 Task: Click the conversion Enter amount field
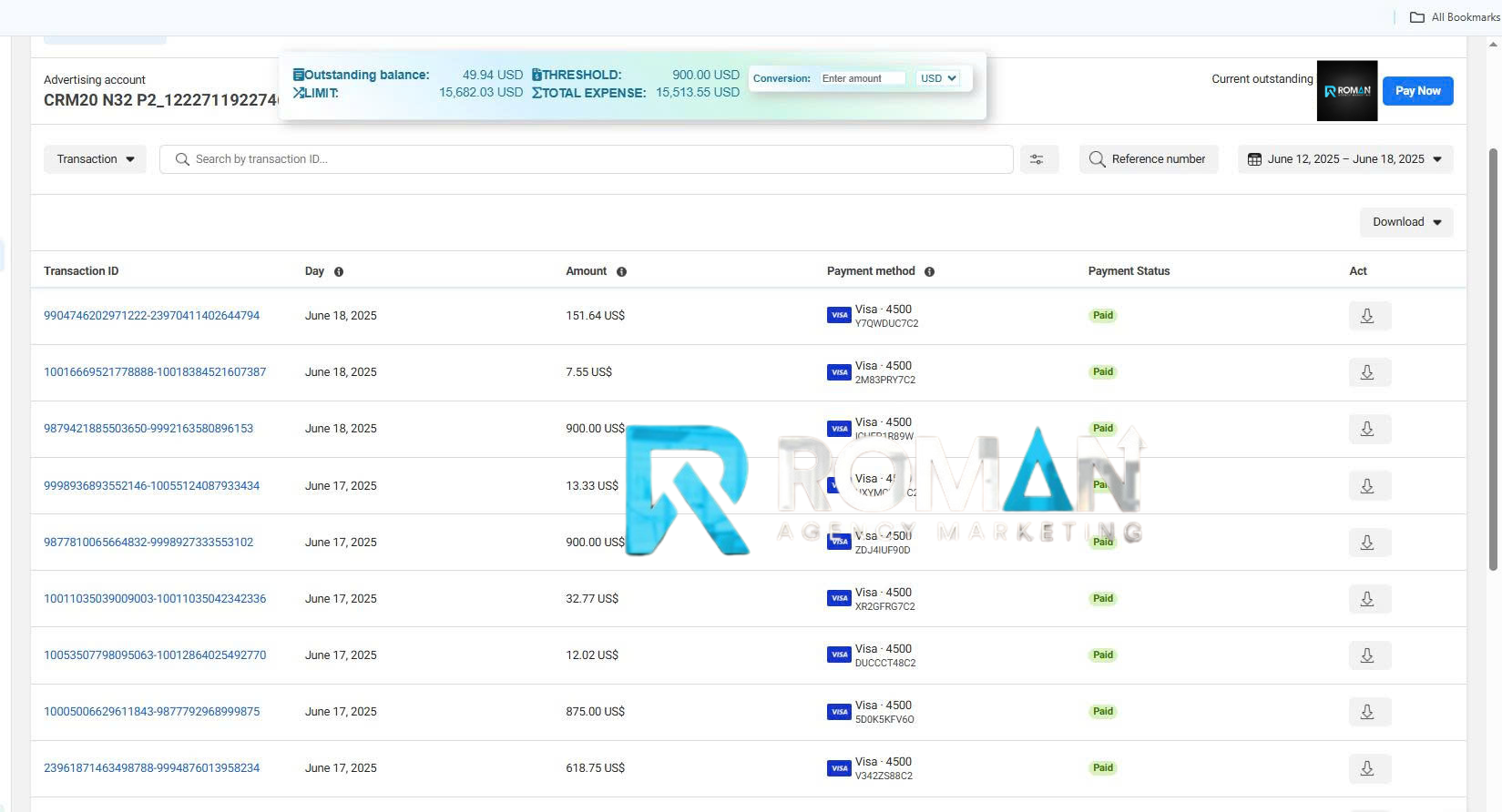pos(862,78)
